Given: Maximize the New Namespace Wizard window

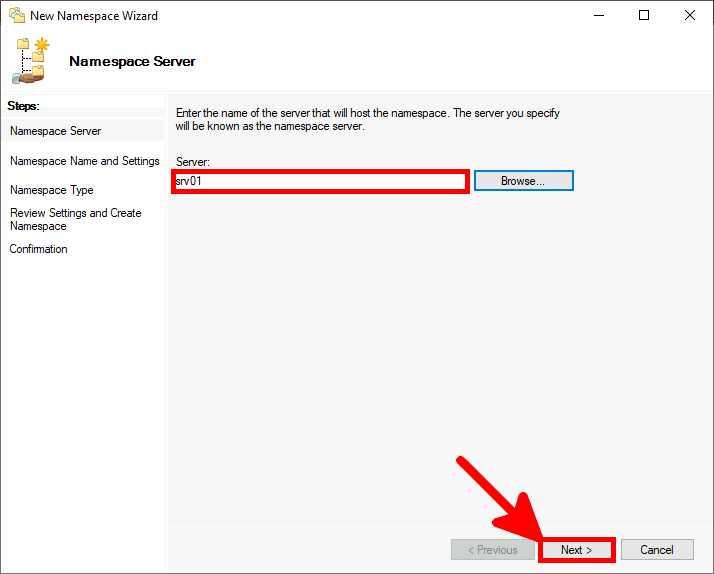Looking at the screenshot, I should [644, 15].
